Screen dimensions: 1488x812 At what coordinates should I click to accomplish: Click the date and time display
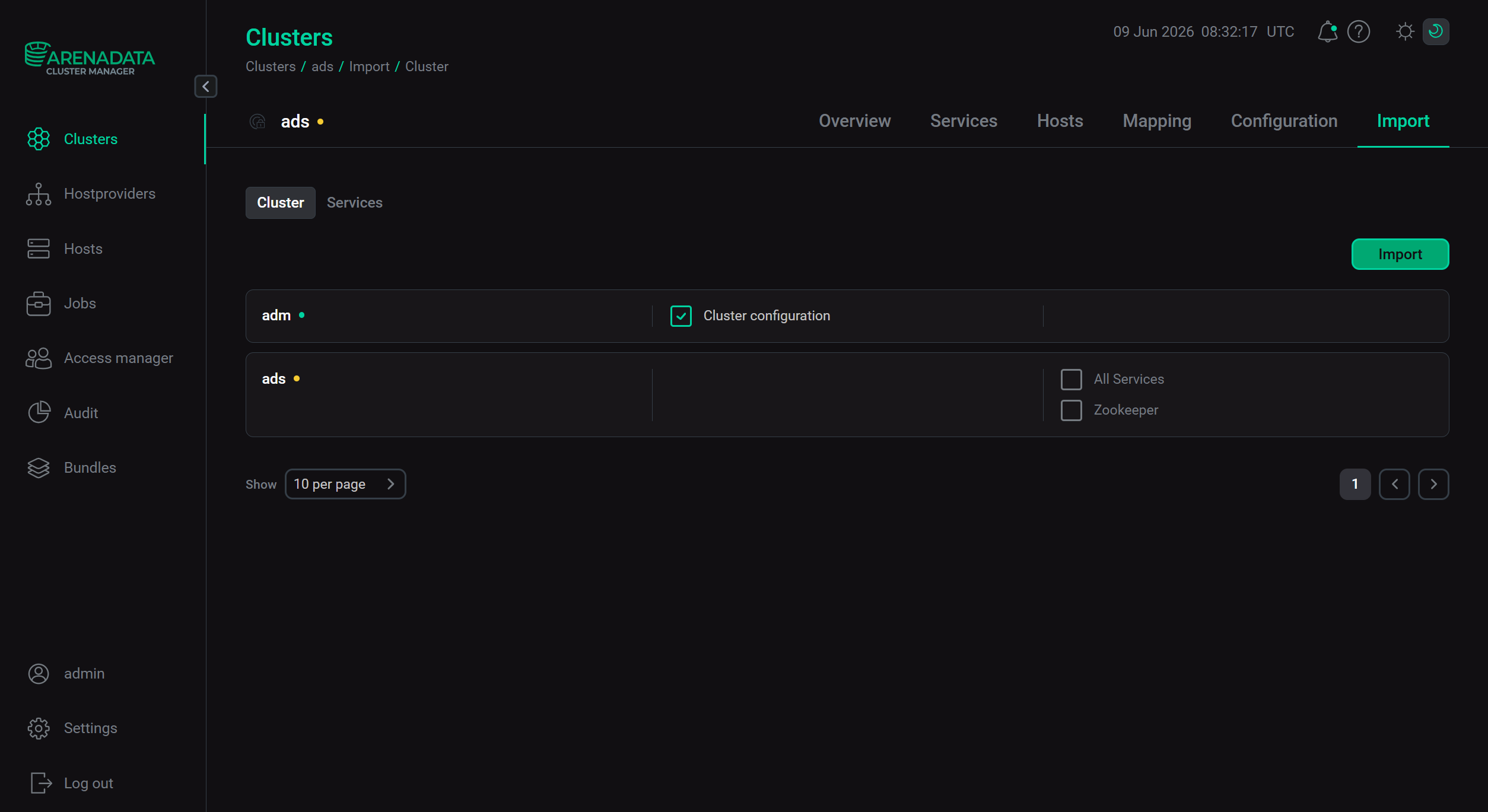tap(1203, 31)
